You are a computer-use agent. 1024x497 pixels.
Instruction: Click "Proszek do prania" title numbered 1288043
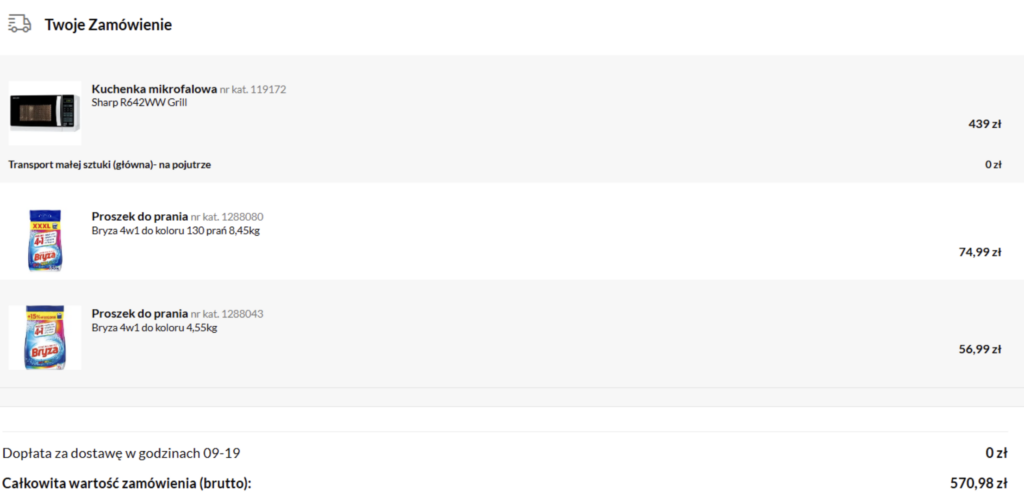coord(139,314)
